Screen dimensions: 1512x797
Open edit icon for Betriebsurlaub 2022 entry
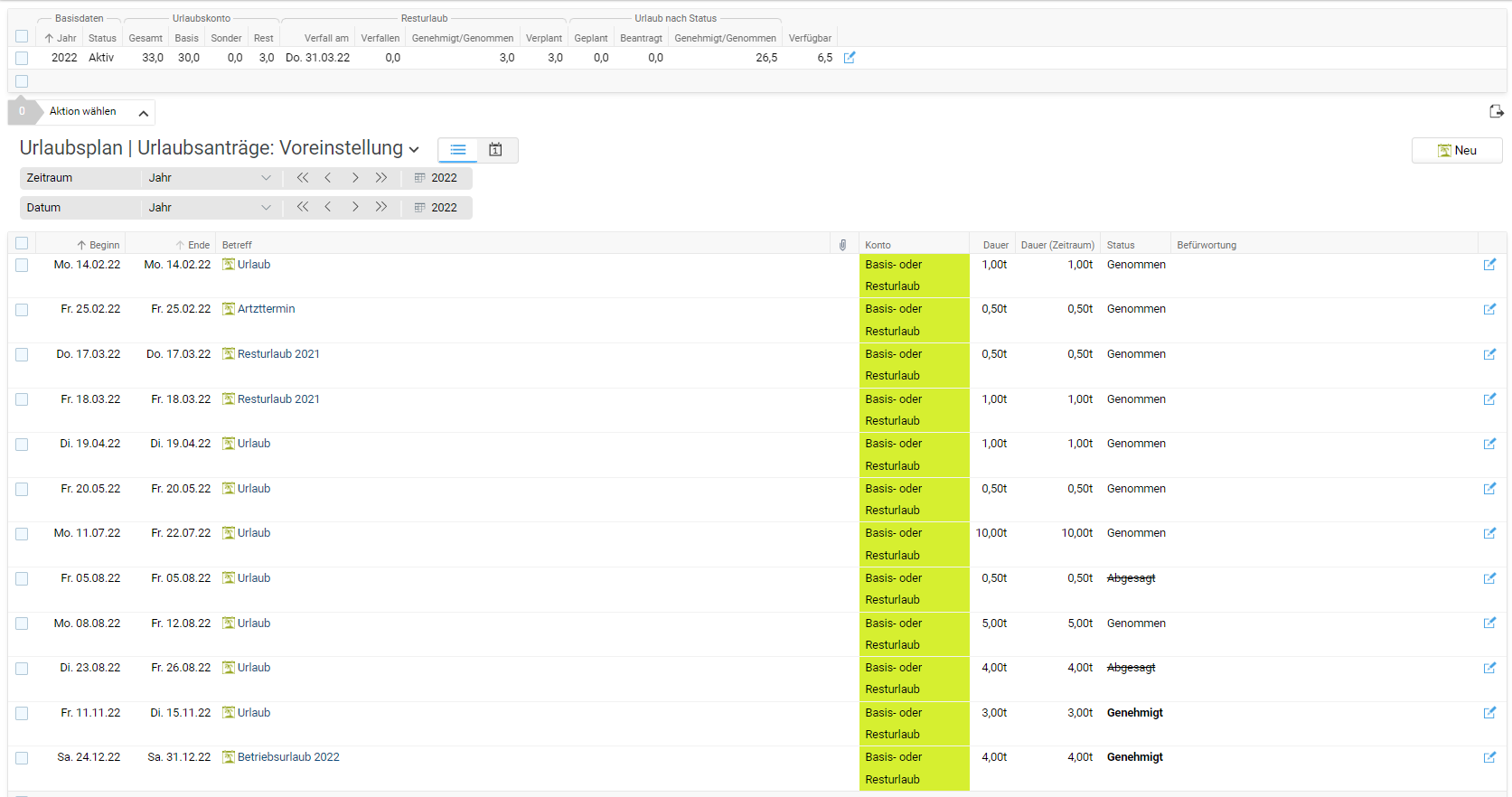1489,757
